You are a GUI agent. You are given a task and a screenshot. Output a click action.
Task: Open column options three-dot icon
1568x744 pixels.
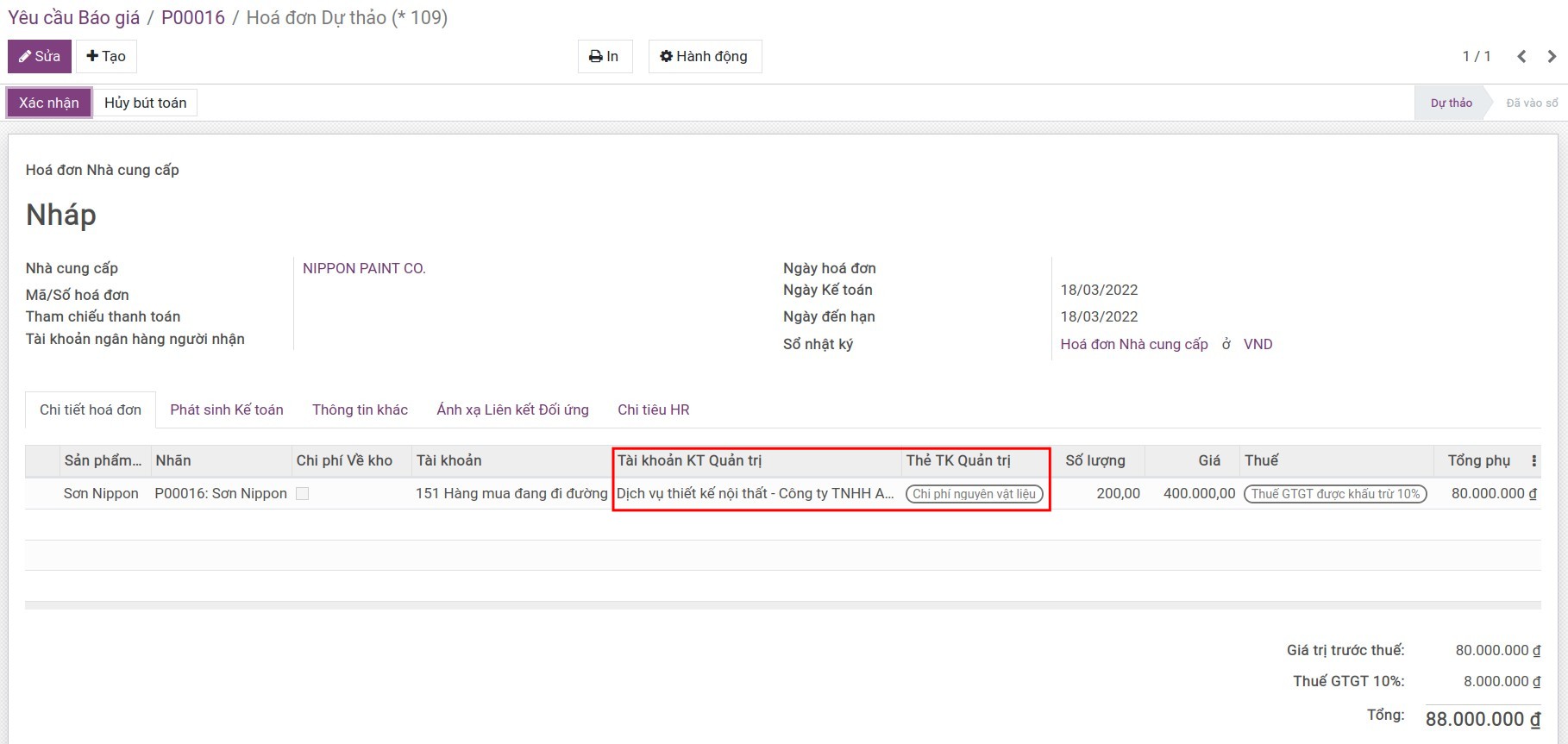click(x=1534, y=461)
